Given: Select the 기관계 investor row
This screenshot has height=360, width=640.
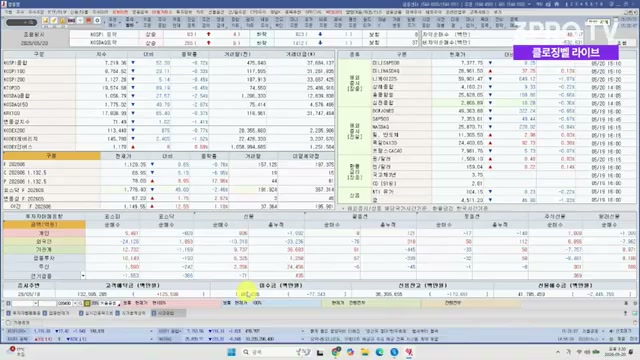Looking at the screenshot, I should coord(320,249).
